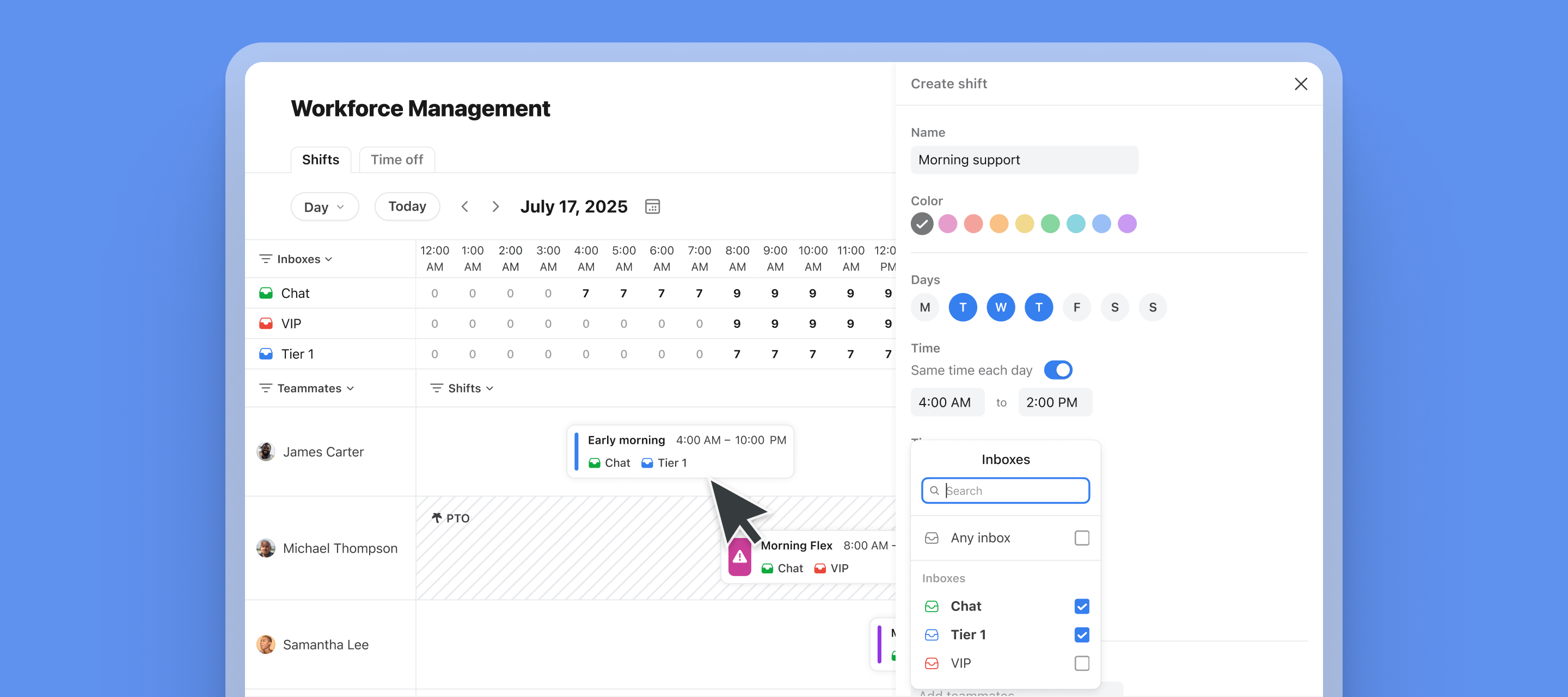Click the Shifts filter icon
The width and height of the screenshot is (1568, 697).
(437, 388)
